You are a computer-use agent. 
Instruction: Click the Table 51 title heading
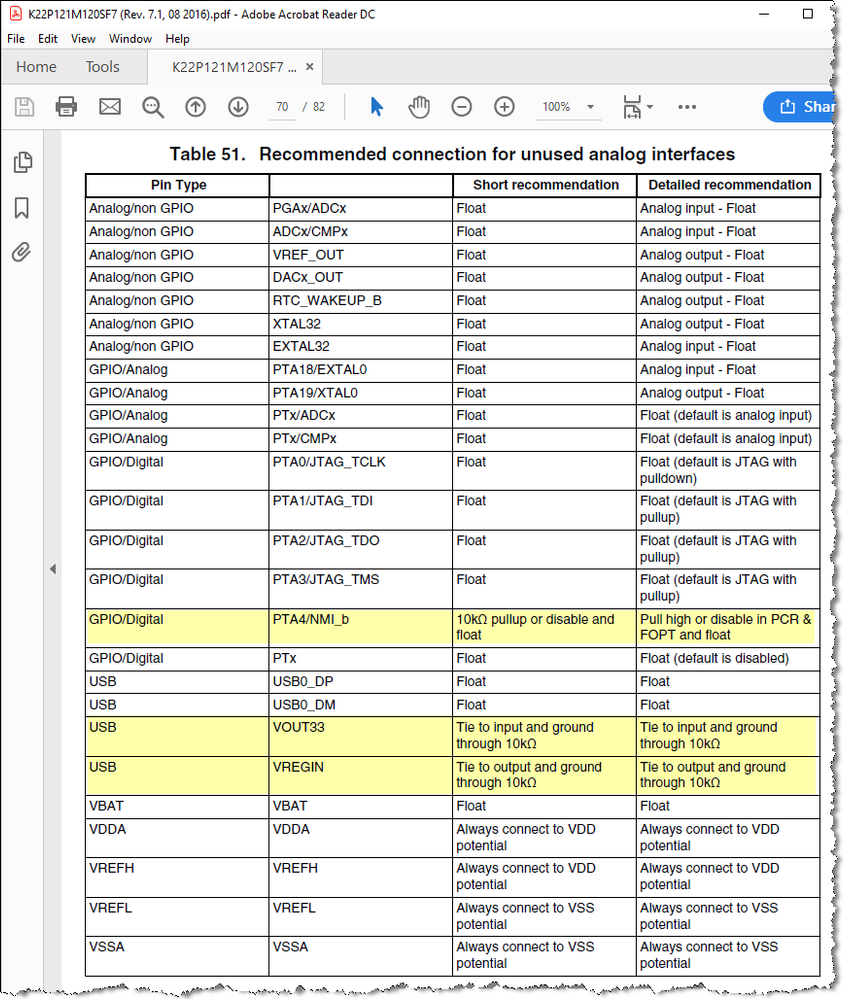[452, 154]
